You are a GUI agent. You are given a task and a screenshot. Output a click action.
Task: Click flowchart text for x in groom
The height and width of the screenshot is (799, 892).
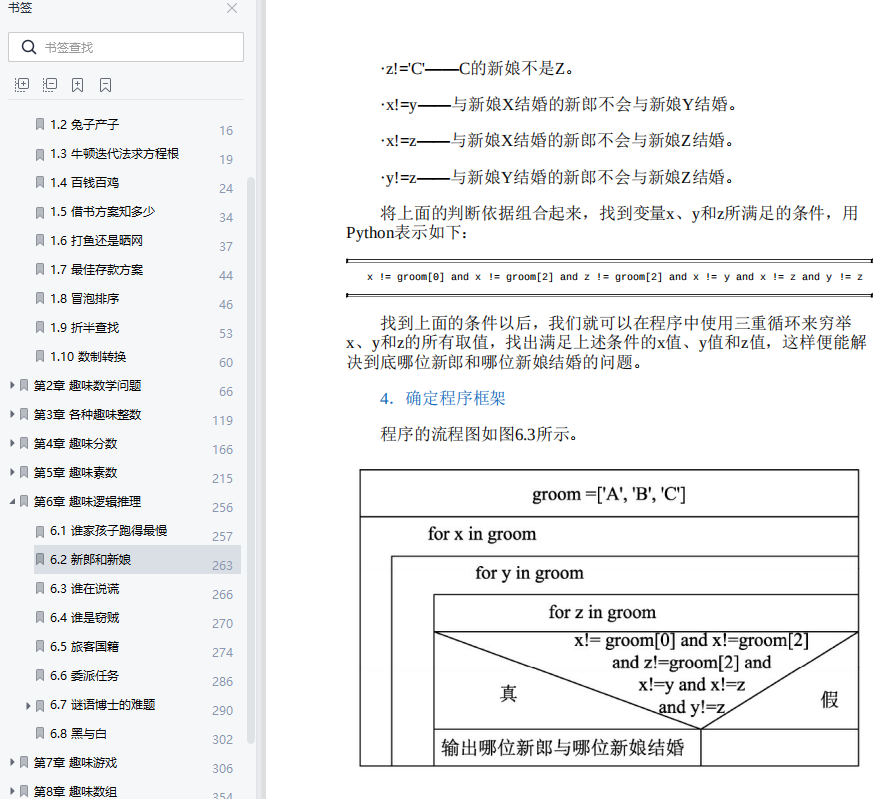coord(482,534)
